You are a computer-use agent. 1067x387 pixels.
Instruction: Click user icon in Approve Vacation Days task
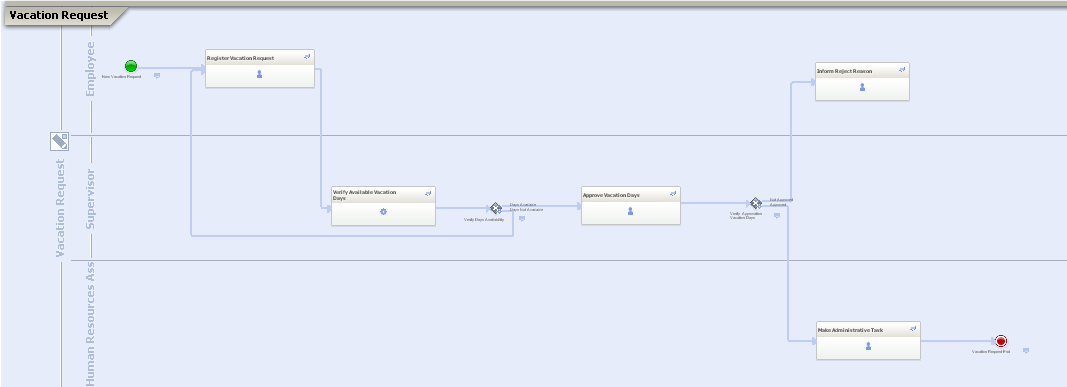pos(630,211)
